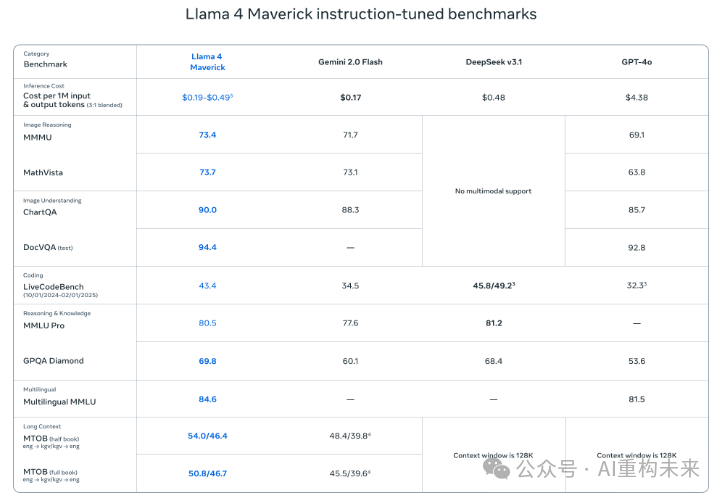723x498 pixels.
Task: Click the "Image Understanding" category label
Action: pos(52,201)
